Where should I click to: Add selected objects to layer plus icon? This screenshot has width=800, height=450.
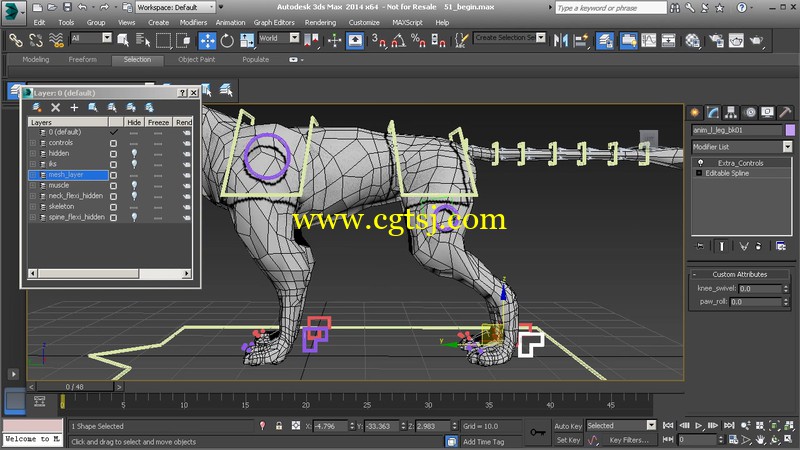(74, 107)
